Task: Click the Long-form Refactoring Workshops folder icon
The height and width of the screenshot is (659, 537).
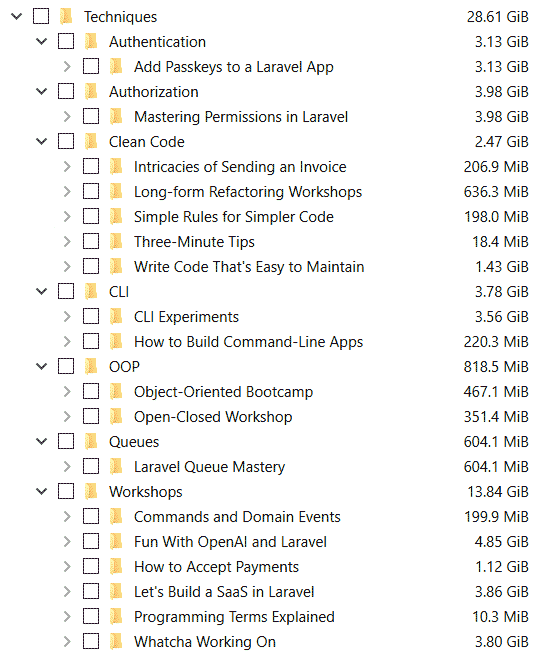Action: click(x=116, y=192)
